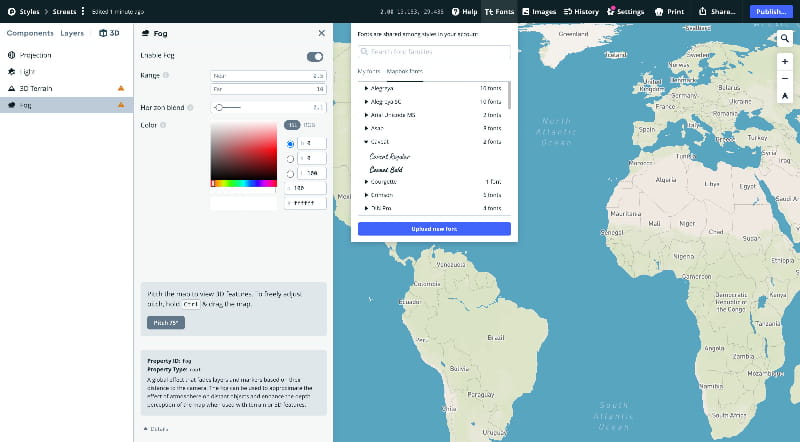Collapse the Caveat font family
Image resolution: width=800 pixels, height=442 pixels.
(366, 142)
